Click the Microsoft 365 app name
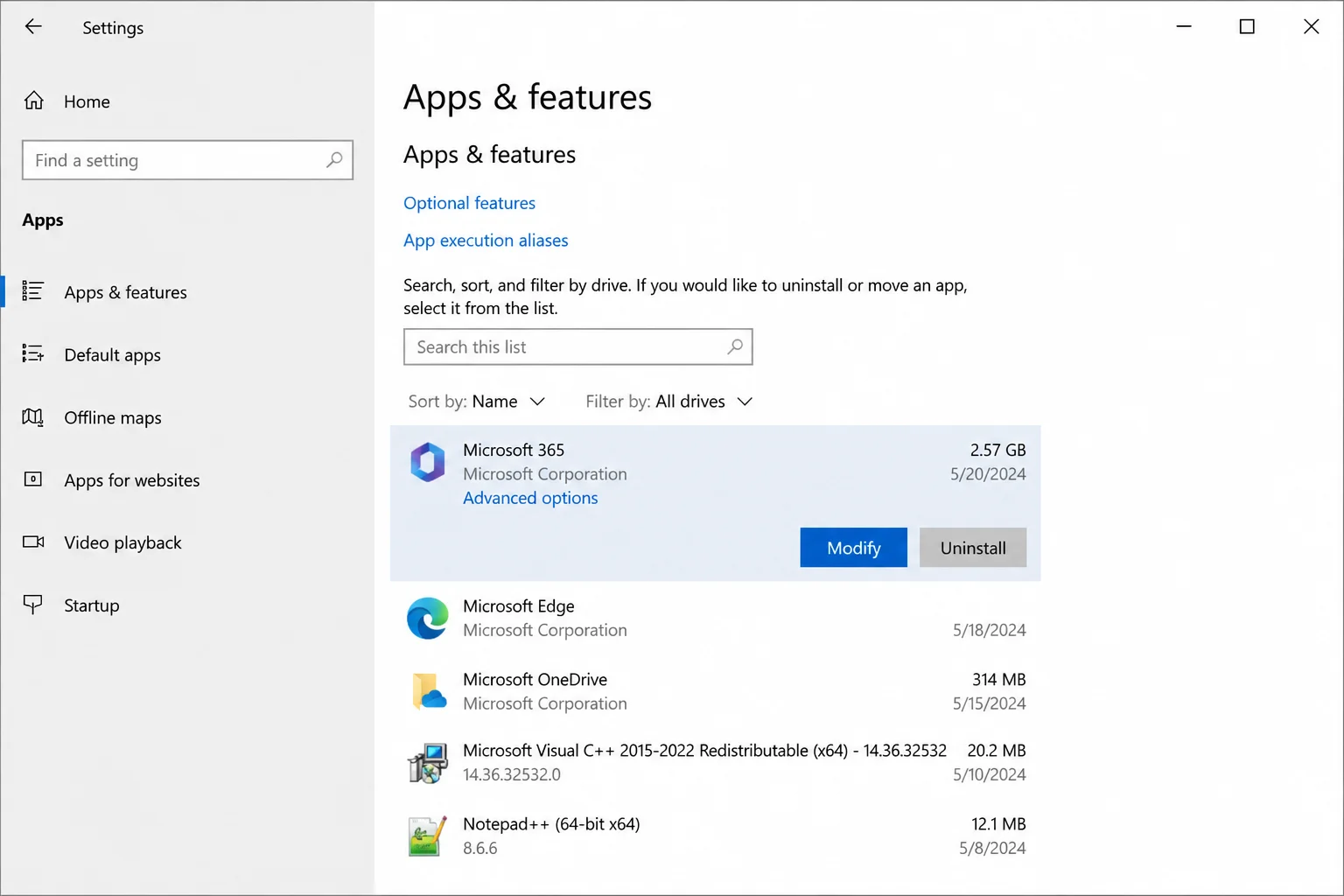Screen dimensions: 1344x896 (x=514, y=450)
